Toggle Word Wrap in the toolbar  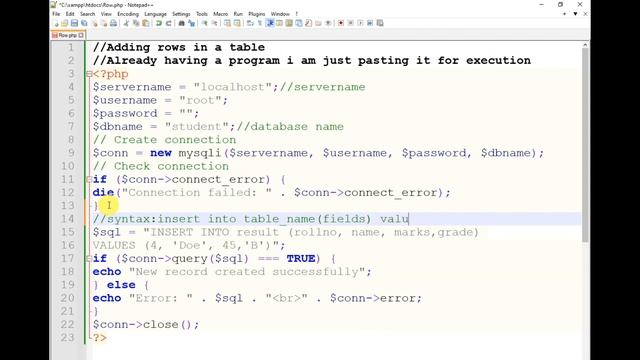(249, 23)
